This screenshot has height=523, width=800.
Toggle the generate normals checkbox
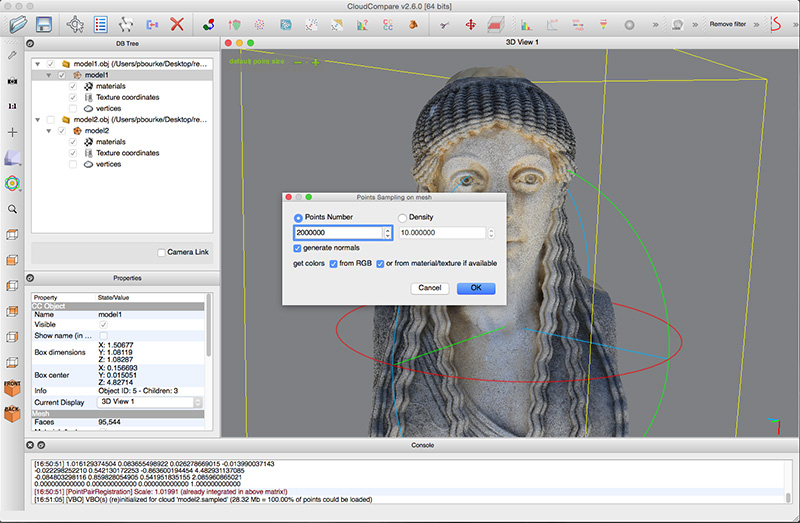tap(297, 248)
